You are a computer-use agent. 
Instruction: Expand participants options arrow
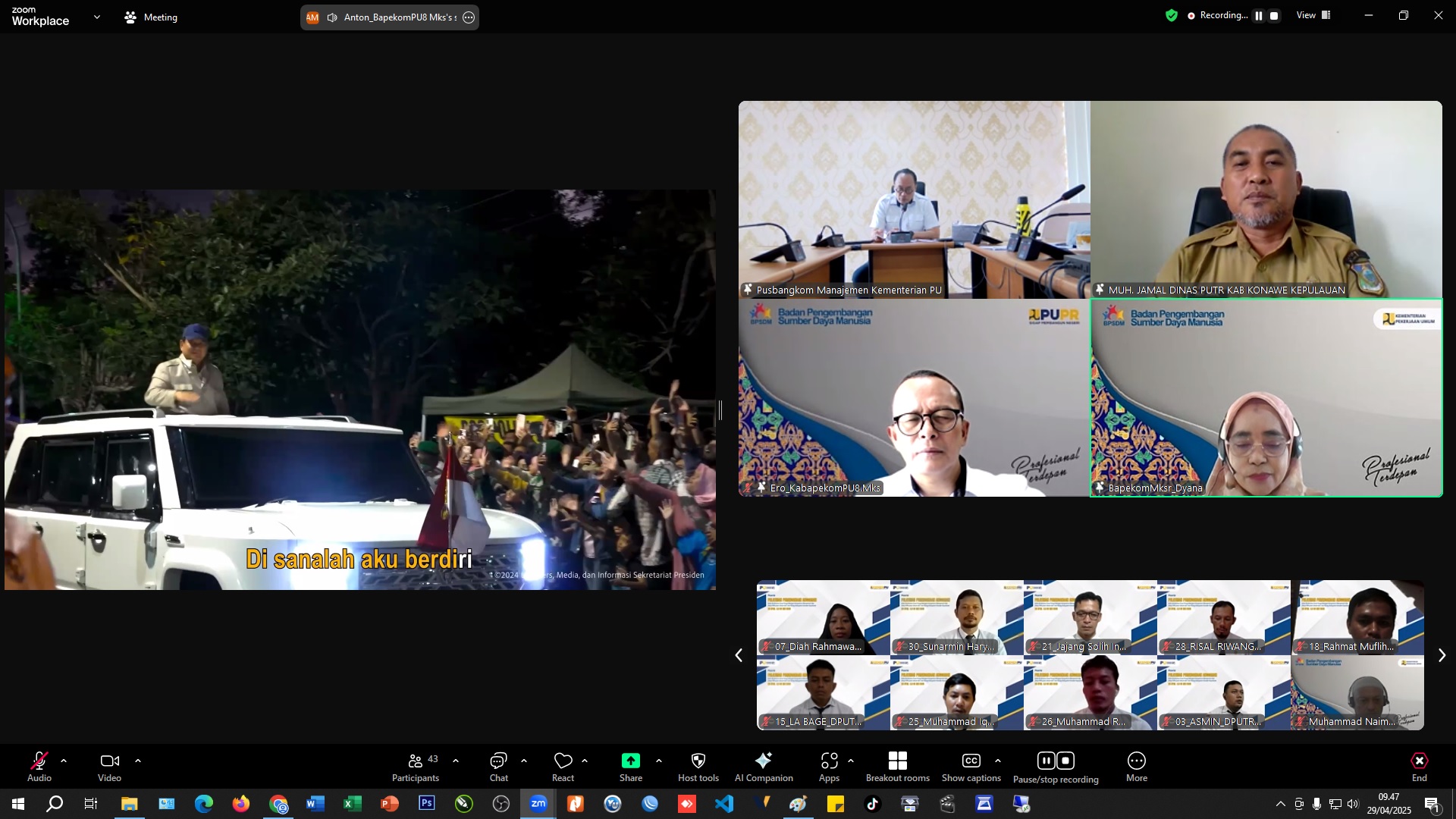[456, 761]
